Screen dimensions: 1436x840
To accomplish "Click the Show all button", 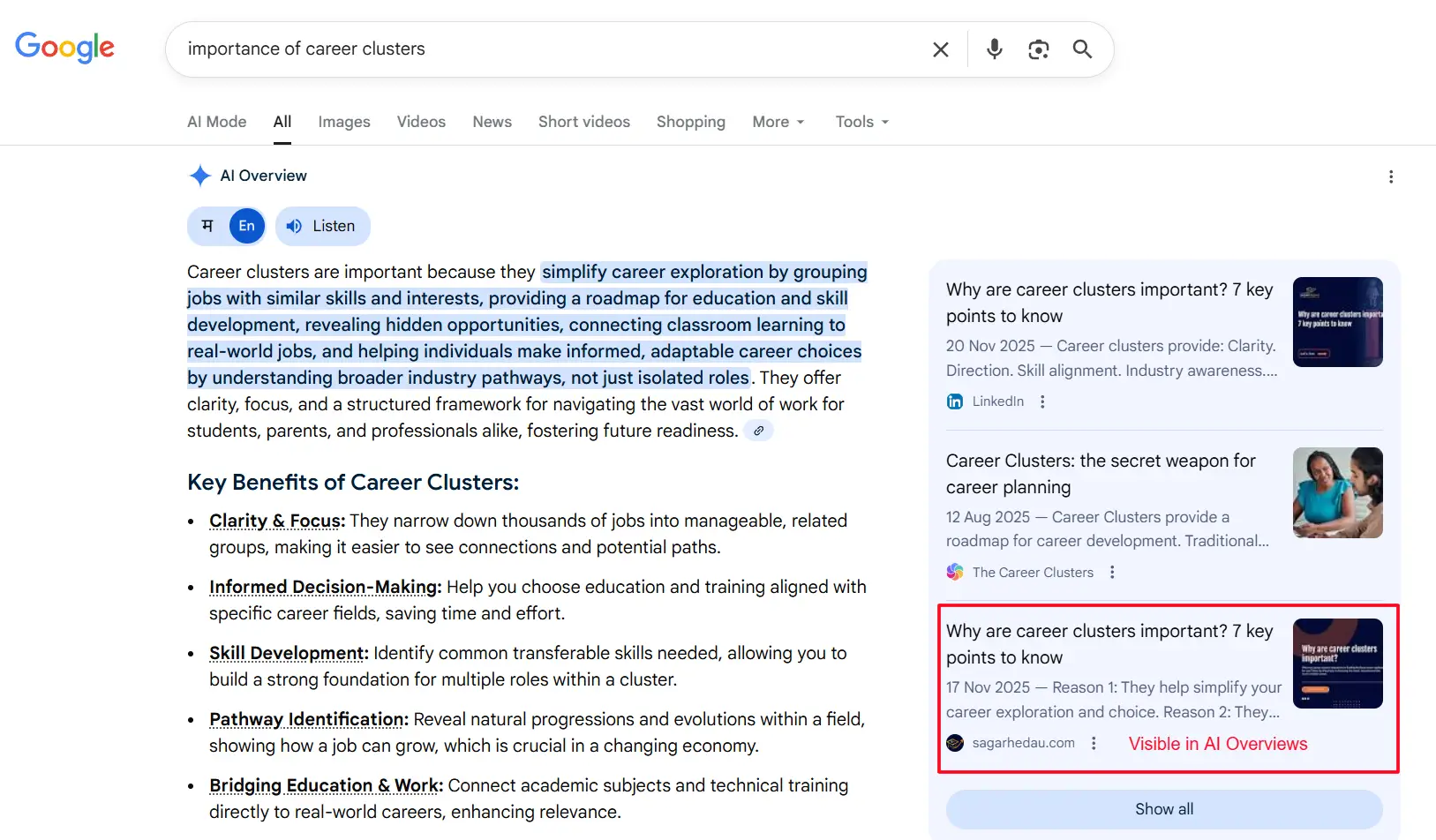I will 1163,808.
